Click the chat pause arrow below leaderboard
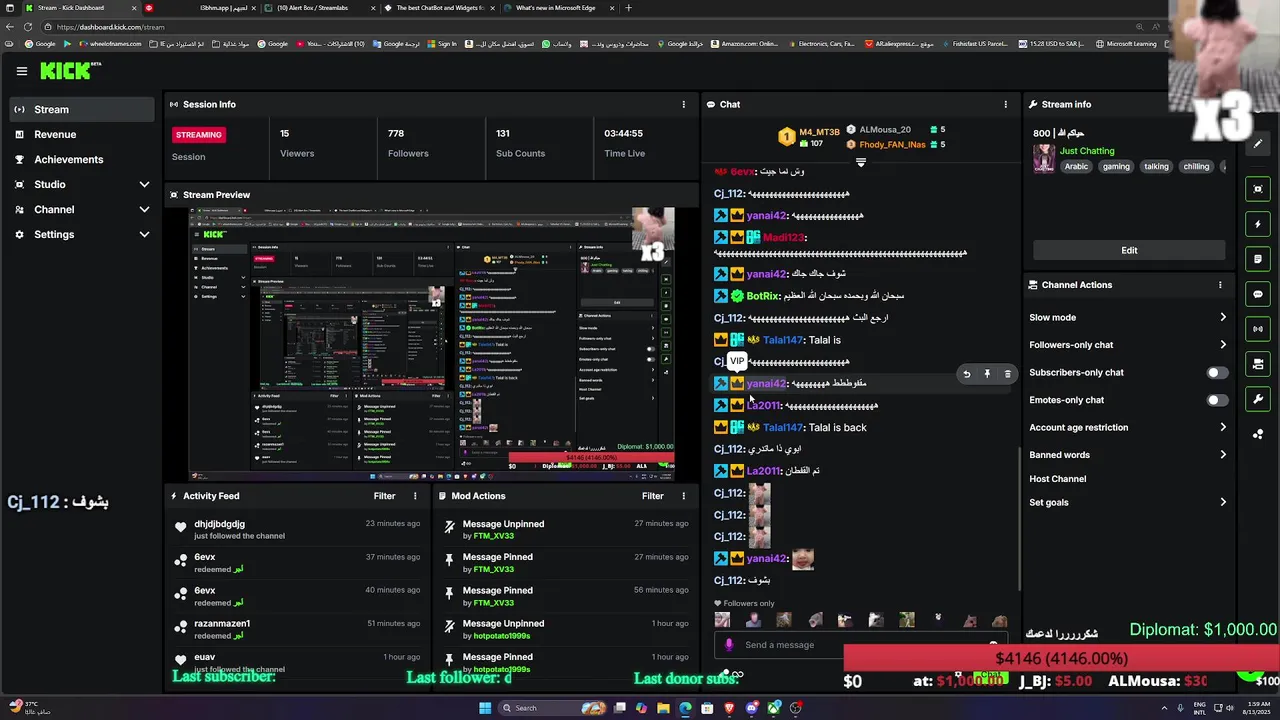This screenshot has height=720, width=1280. 860,162
